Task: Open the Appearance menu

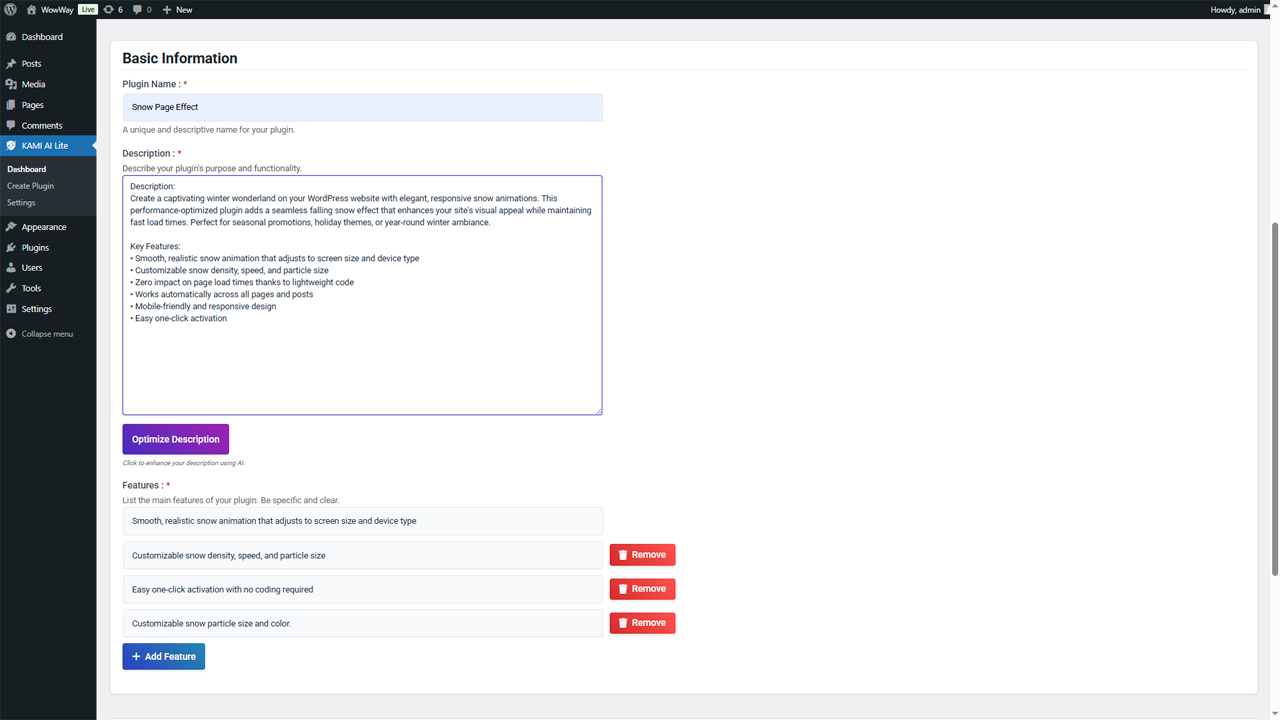Action: (44, 227)
